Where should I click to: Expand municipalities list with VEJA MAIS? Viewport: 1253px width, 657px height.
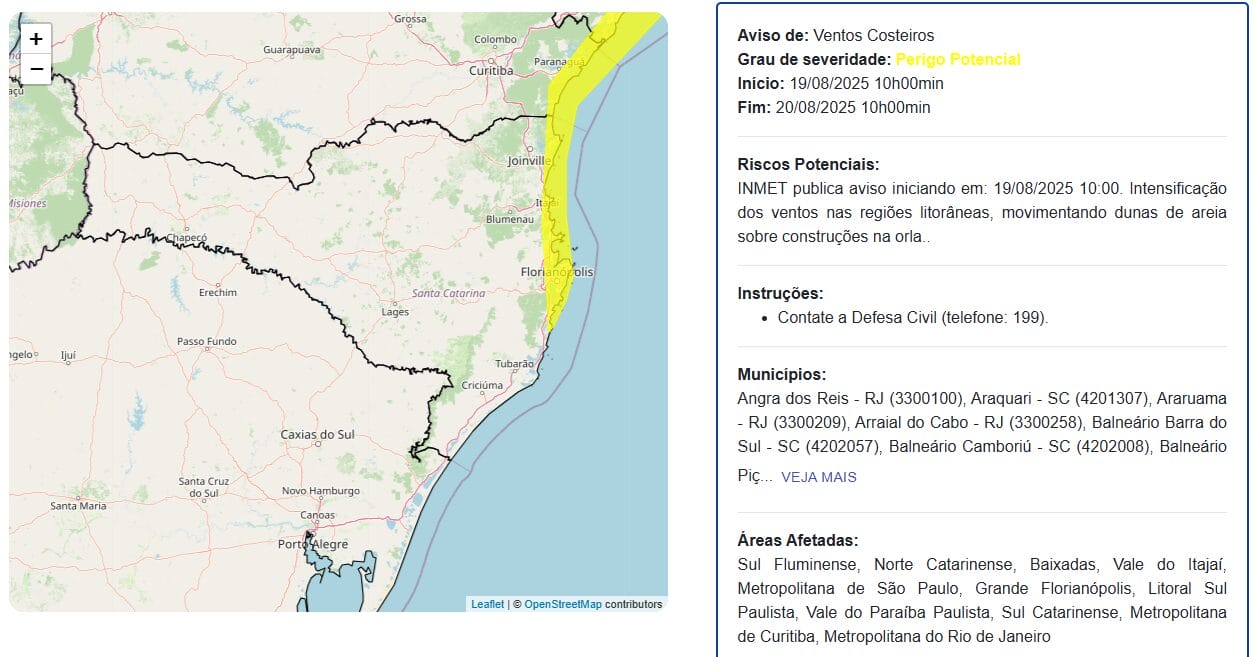tap(818, 477)
